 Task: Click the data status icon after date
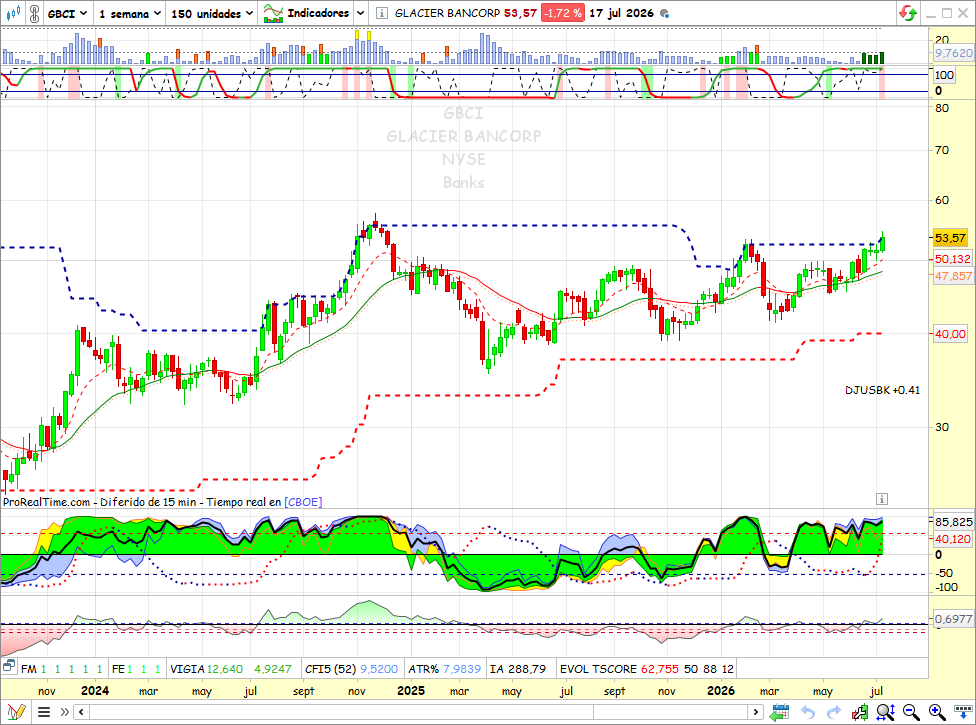[x=664, y=13]
